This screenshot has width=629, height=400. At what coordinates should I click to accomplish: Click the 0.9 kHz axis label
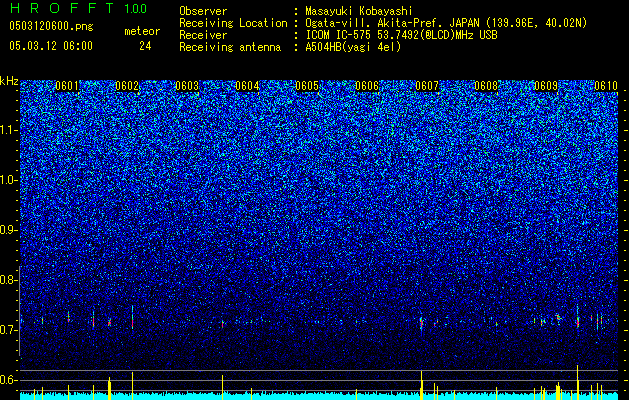pos(8,230)
